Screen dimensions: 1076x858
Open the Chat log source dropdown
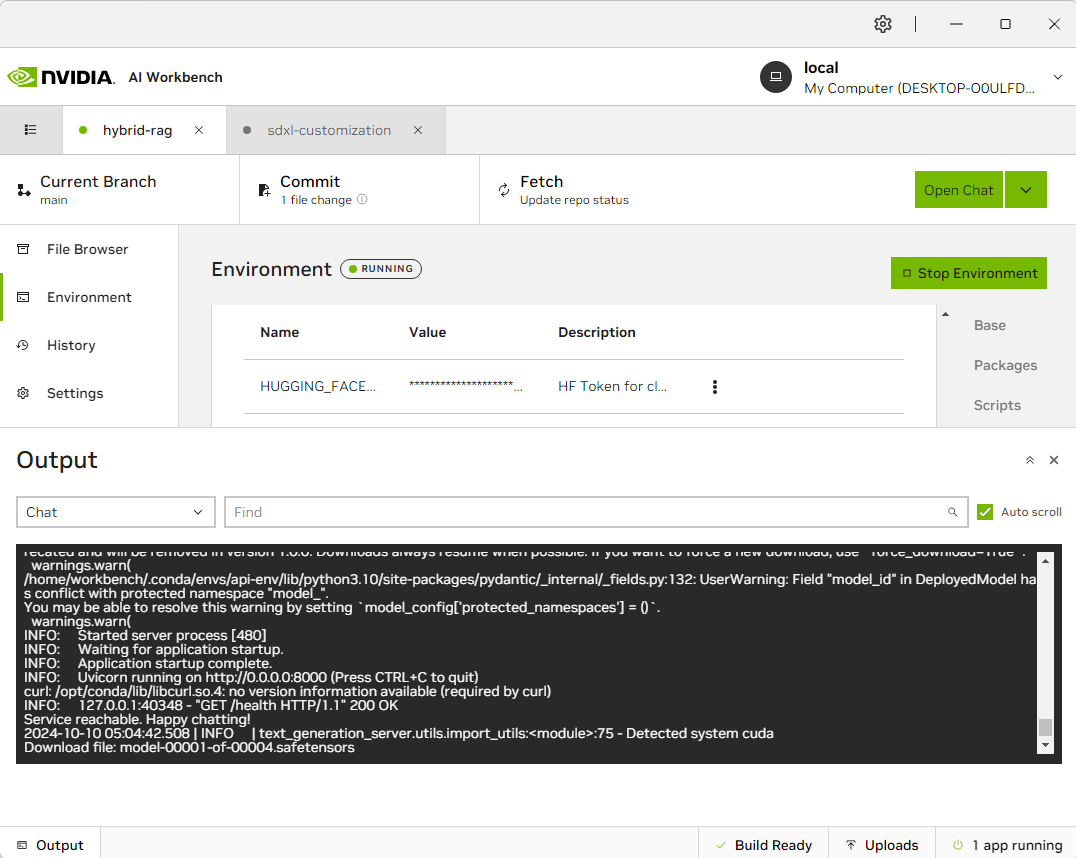[x=116, y=512]
